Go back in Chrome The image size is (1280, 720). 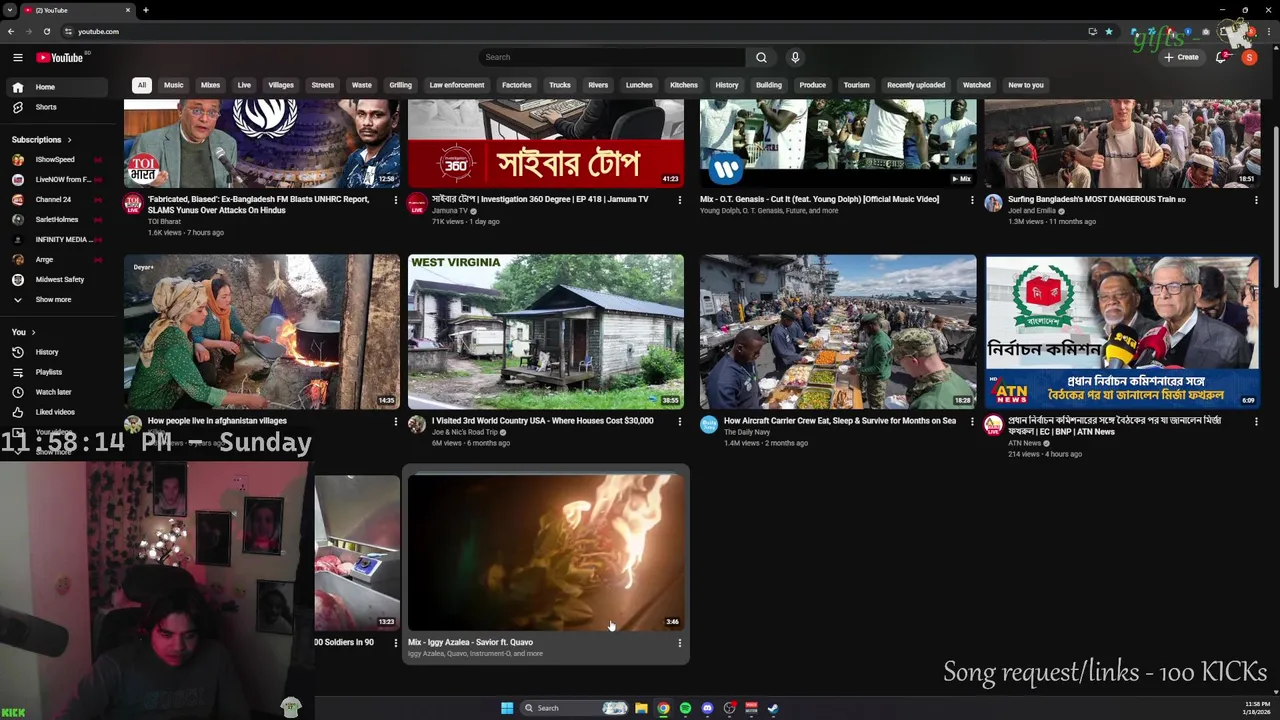tap(11, 31)
